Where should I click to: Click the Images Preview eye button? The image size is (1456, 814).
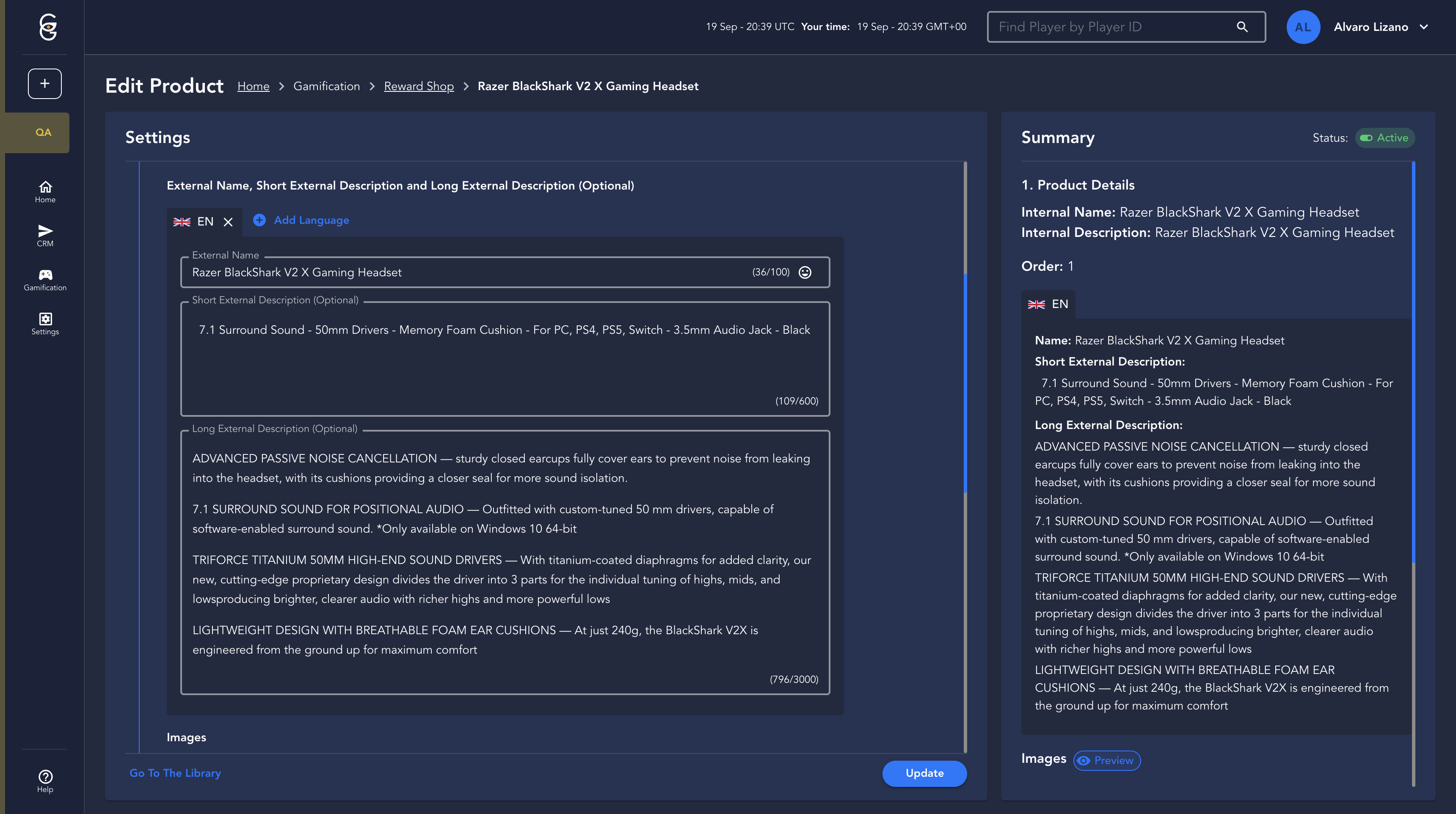coord(1107,760)
